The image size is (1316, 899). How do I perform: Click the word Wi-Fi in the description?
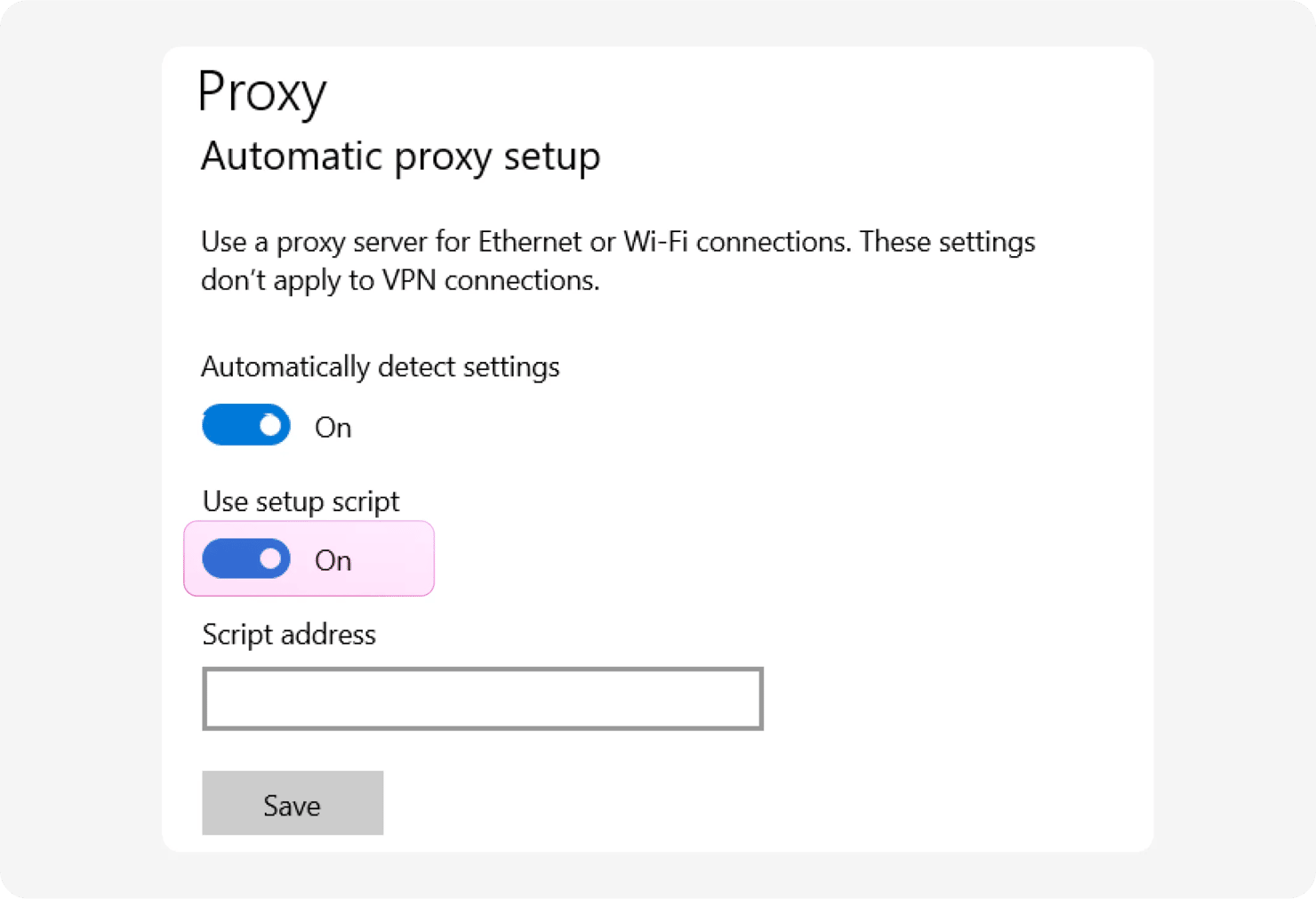(x=655, y=242)
